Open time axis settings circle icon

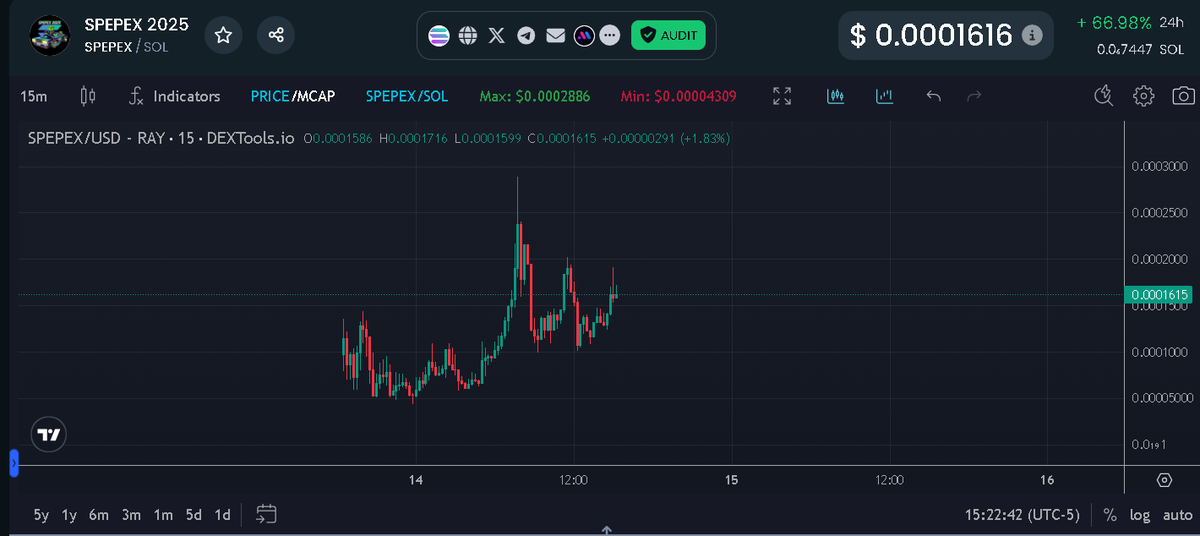pyautogui.click(x=1164, y=480)
